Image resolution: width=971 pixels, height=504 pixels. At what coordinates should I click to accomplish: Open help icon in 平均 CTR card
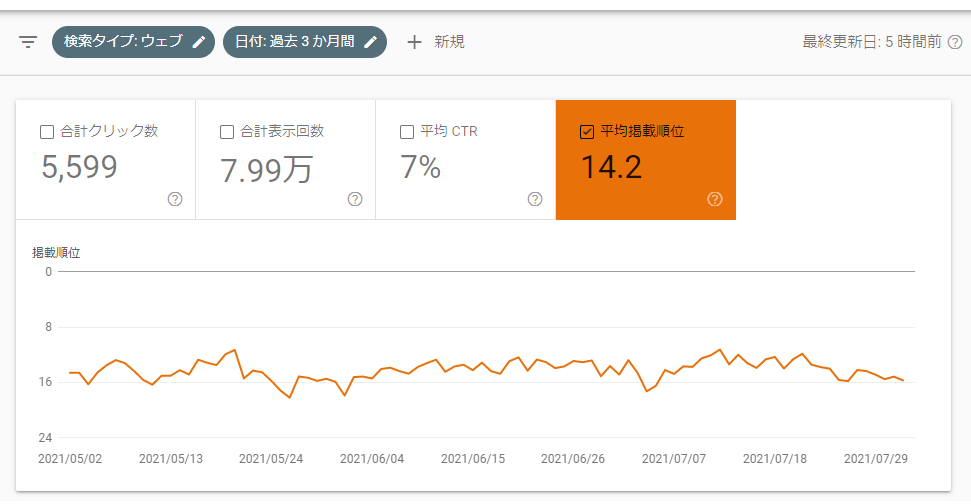(x=535, y=199)
